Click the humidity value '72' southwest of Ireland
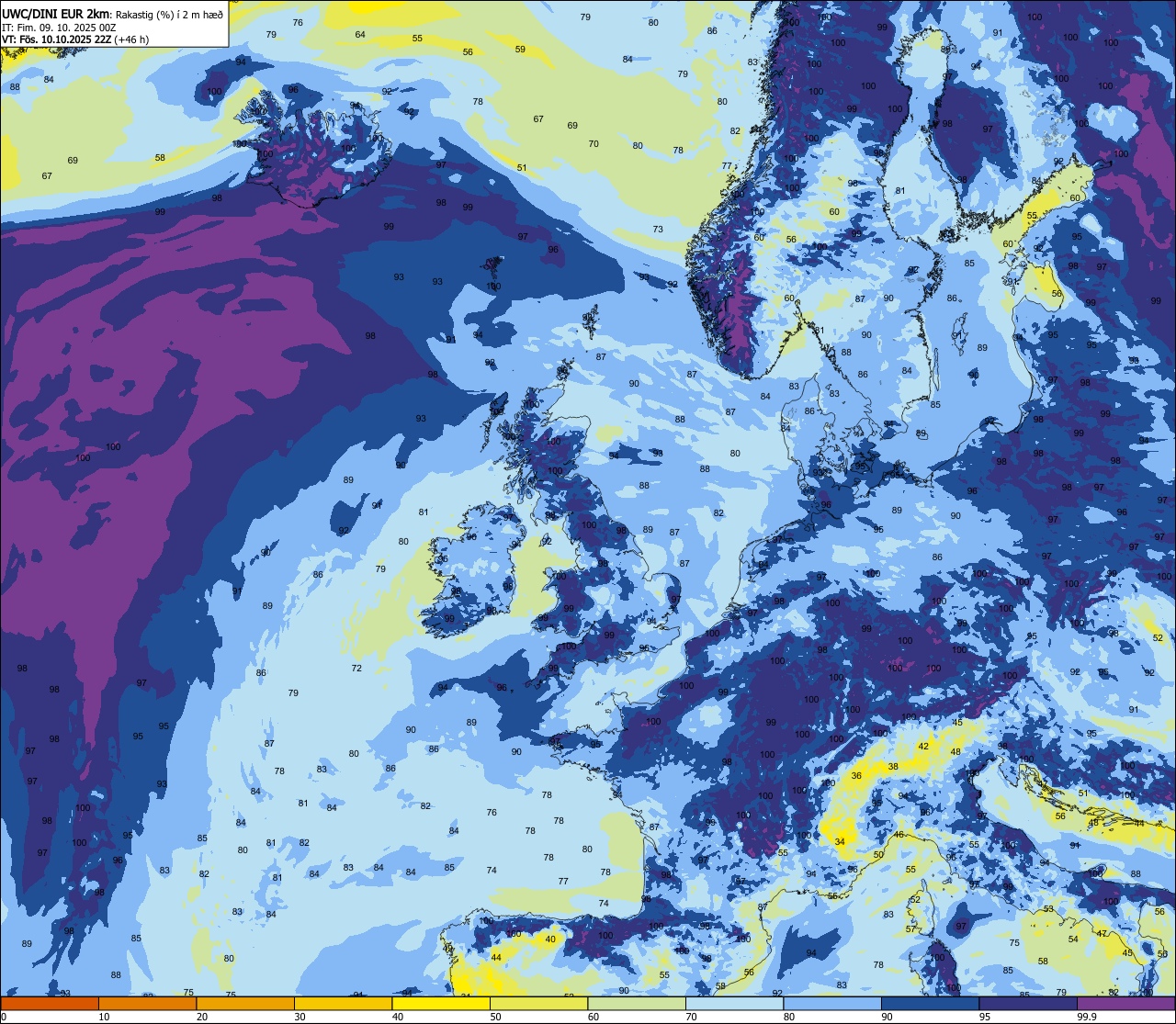 click(x=356, y=669)
